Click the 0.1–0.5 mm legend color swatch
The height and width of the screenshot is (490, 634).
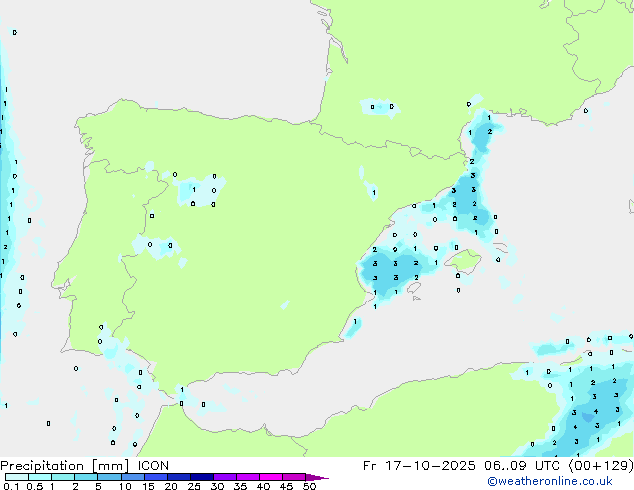(17, 477)
